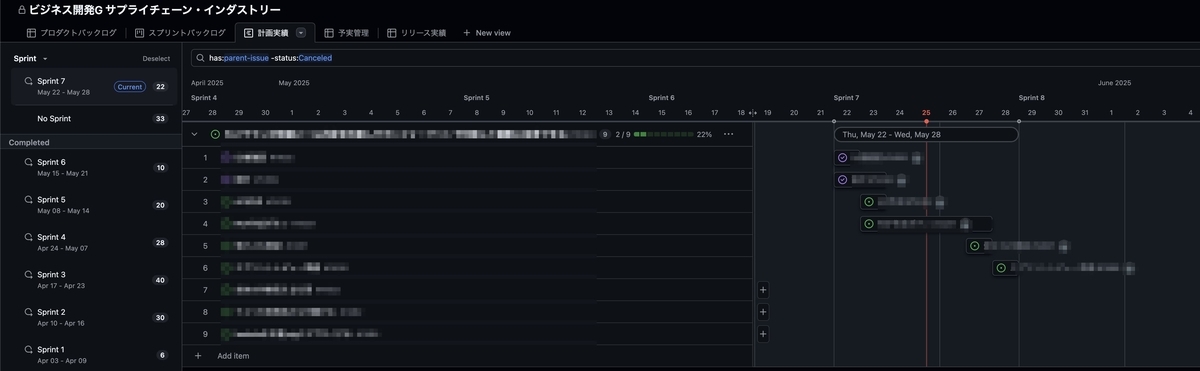
Task: Click the board layout icon on スプリントバックログ
Action: 140,33
